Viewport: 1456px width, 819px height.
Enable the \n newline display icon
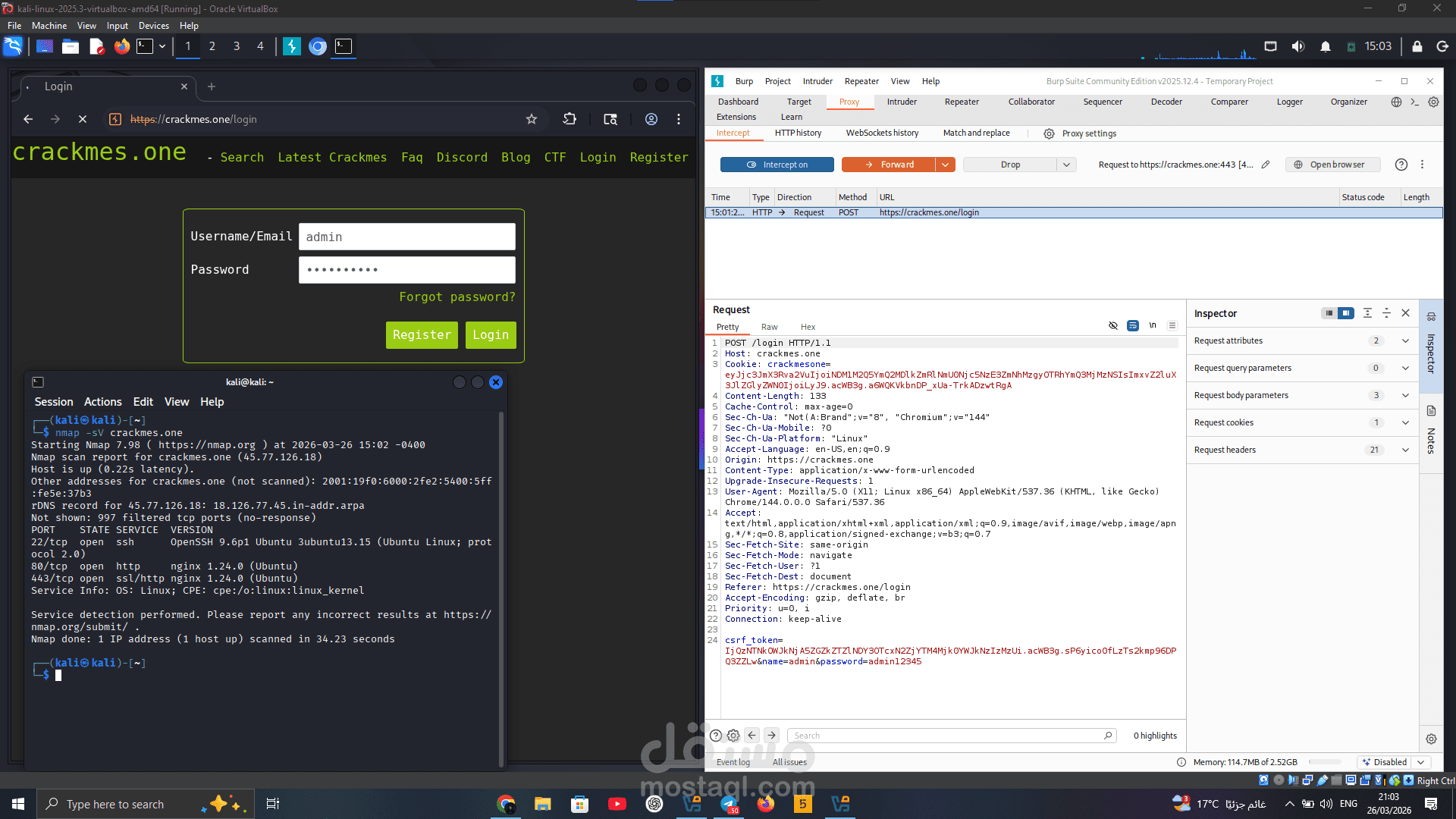(1153, 326)
